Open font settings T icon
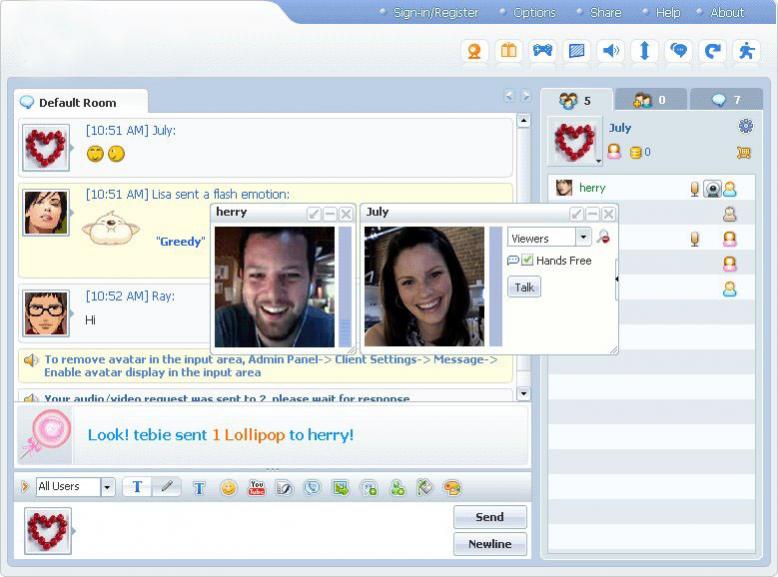 point(199,488)
